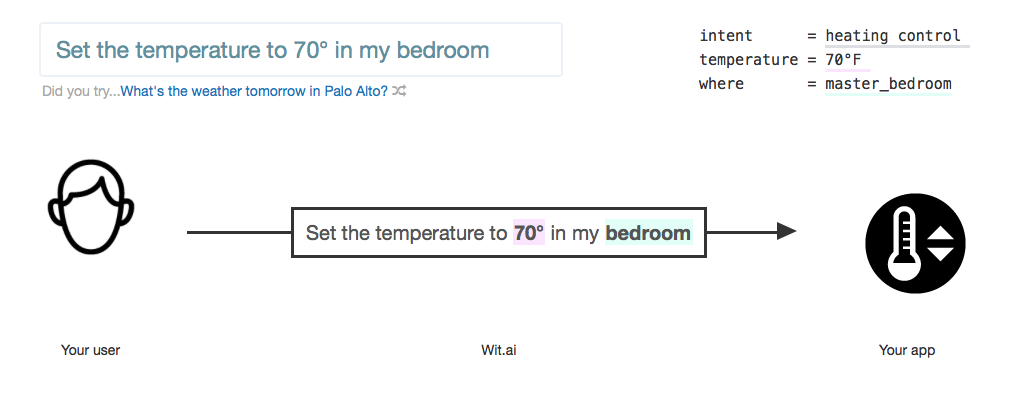Click the intent label

point(726,36)
